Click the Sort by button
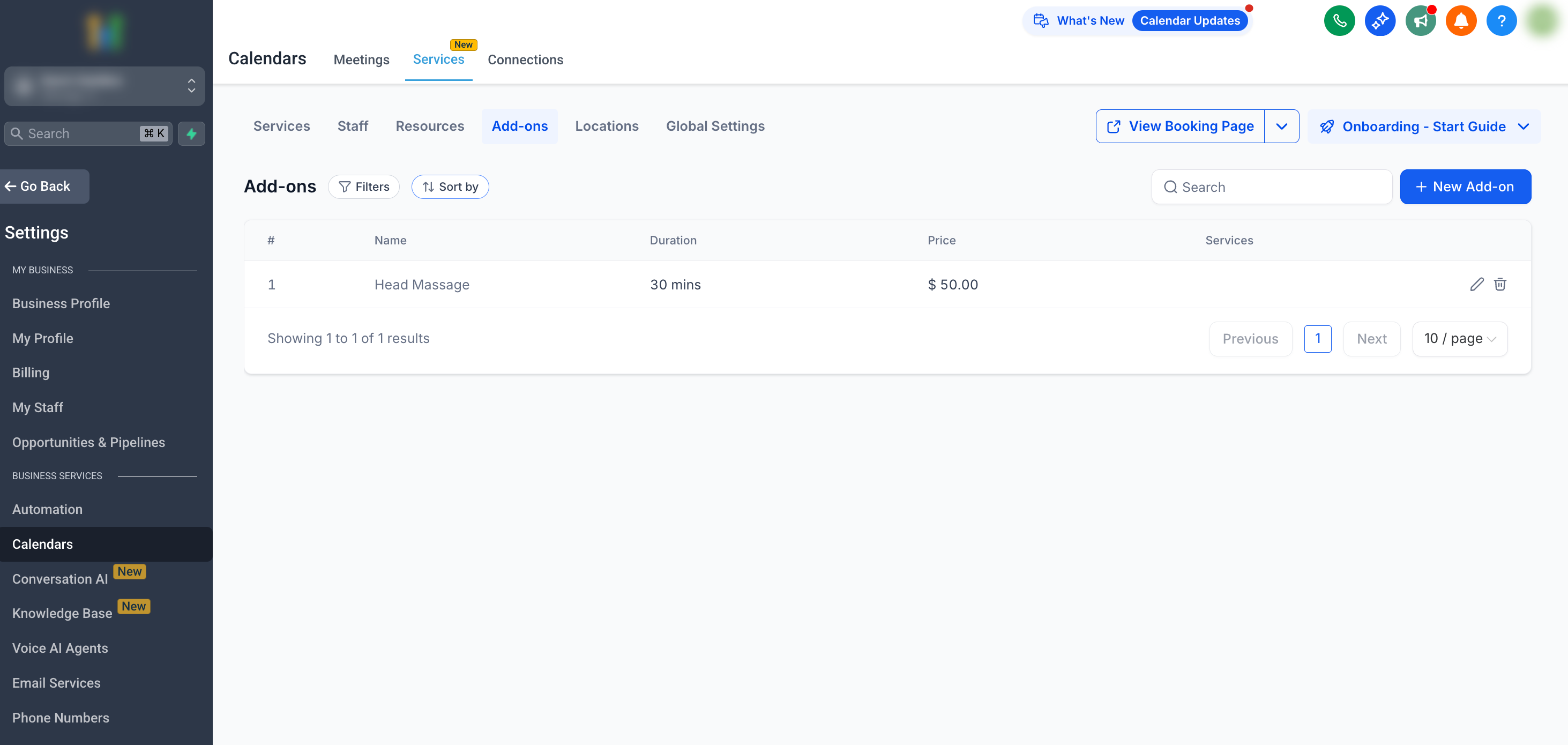 point(450,187)
